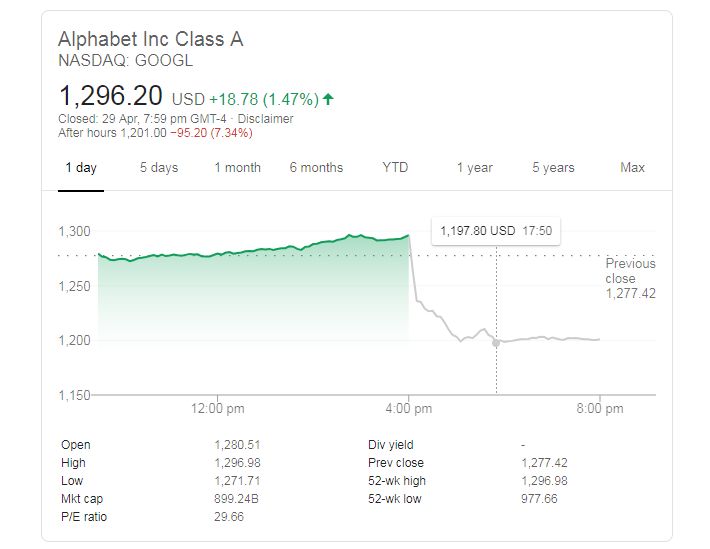
Task: Click the NASDAQ: GOOGL ticker text
Action: point(126,60)
